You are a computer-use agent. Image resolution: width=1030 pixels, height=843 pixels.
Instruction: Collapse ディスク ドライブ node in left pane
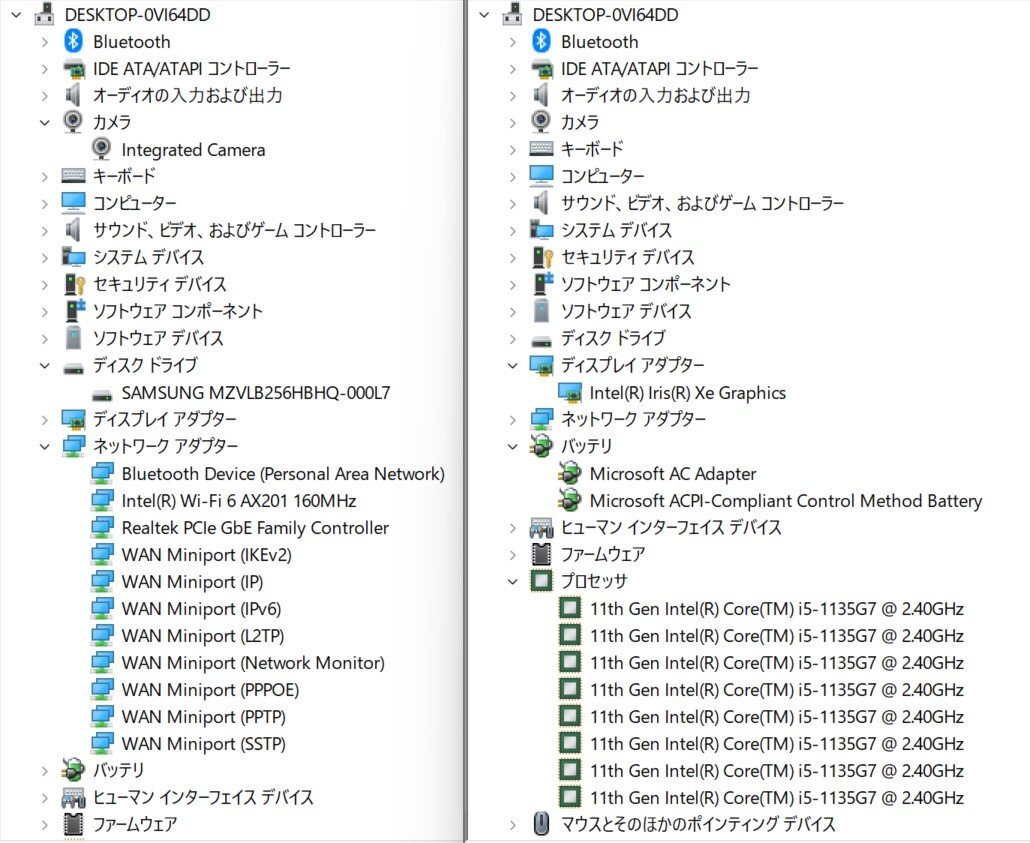pyautogui.click(x=45, y=365)
